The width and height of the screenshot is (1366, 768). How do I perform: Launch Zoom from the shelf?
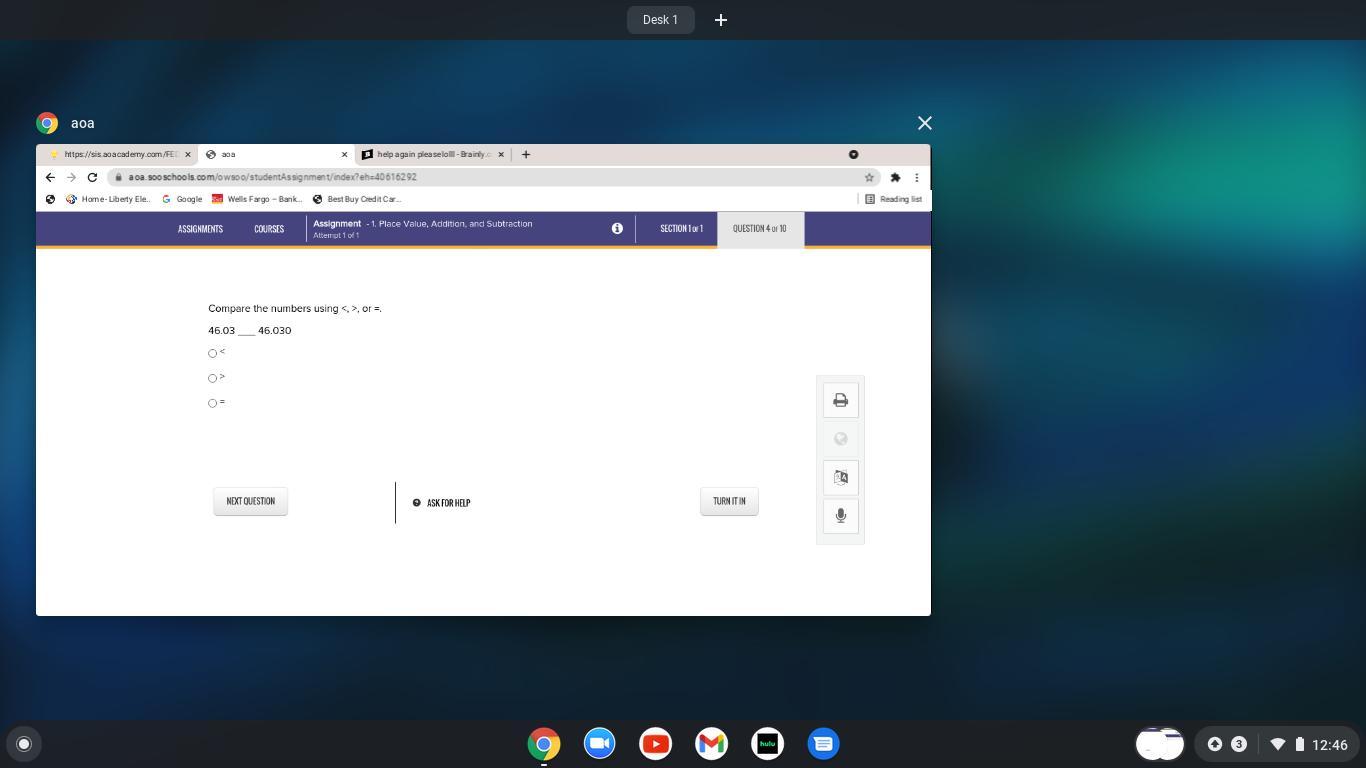point(600,743)
